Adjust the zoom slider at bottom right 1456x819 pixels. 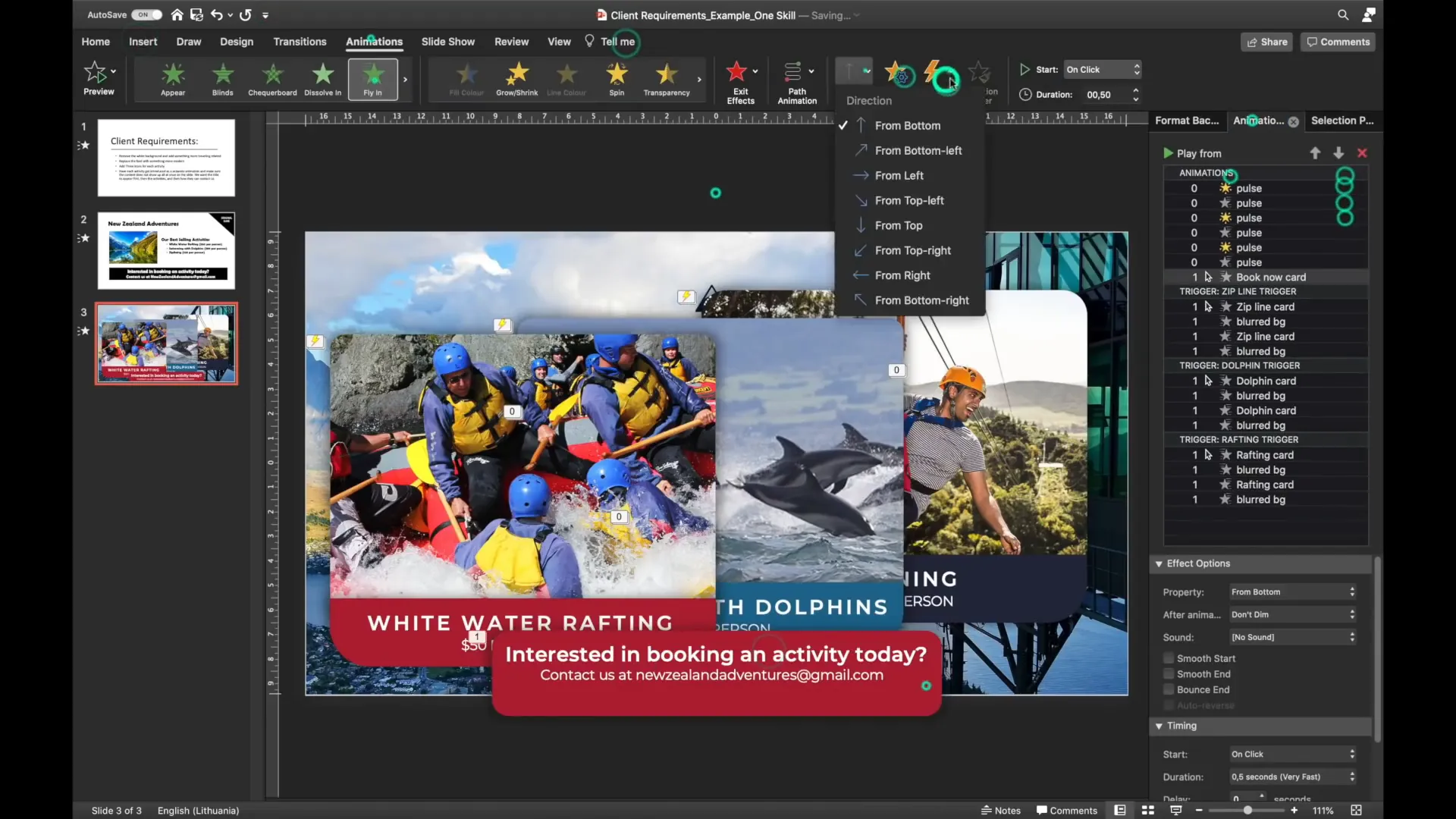[x=1246, y=810]
